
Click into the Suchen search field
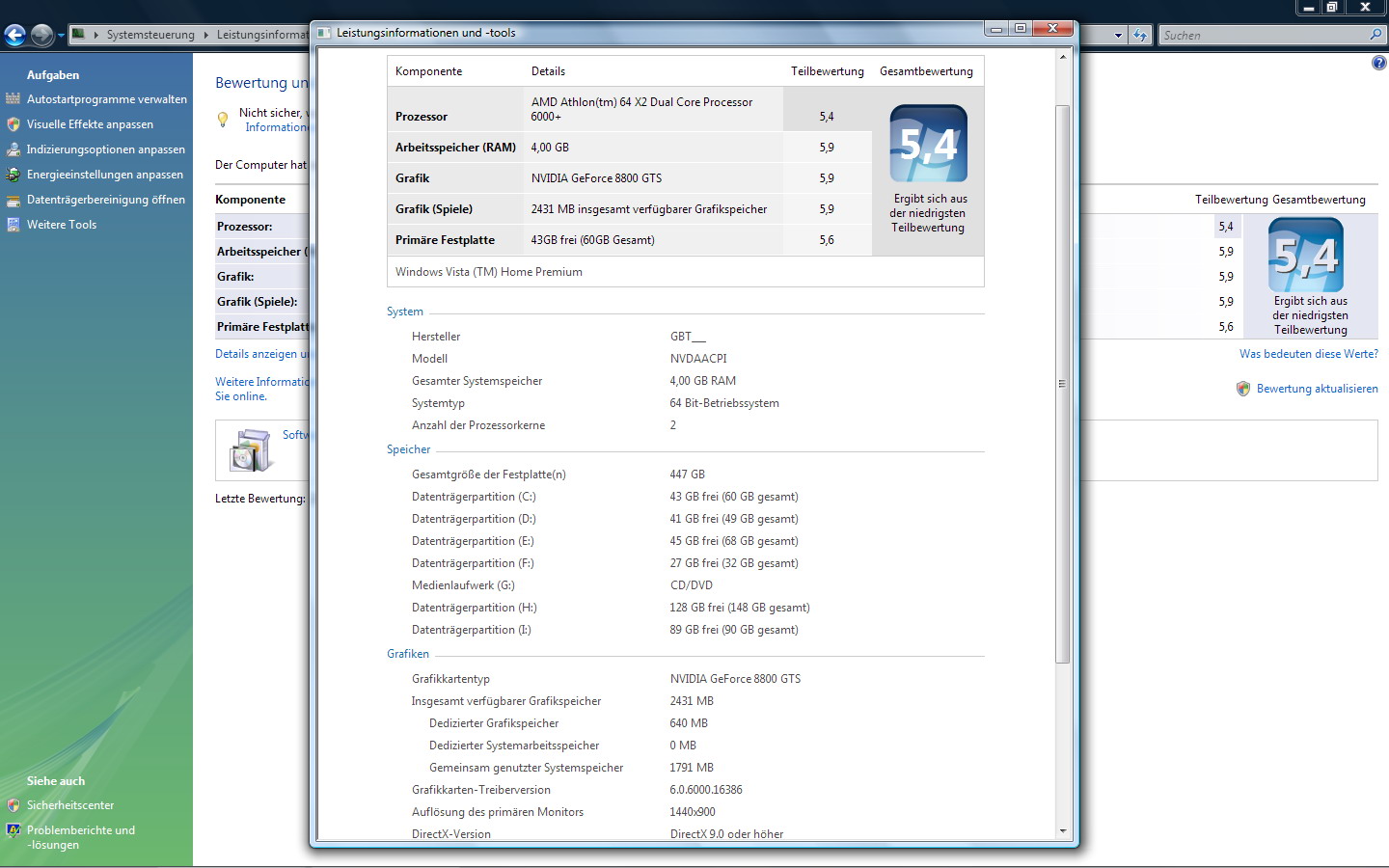[x=1262, y=35]
